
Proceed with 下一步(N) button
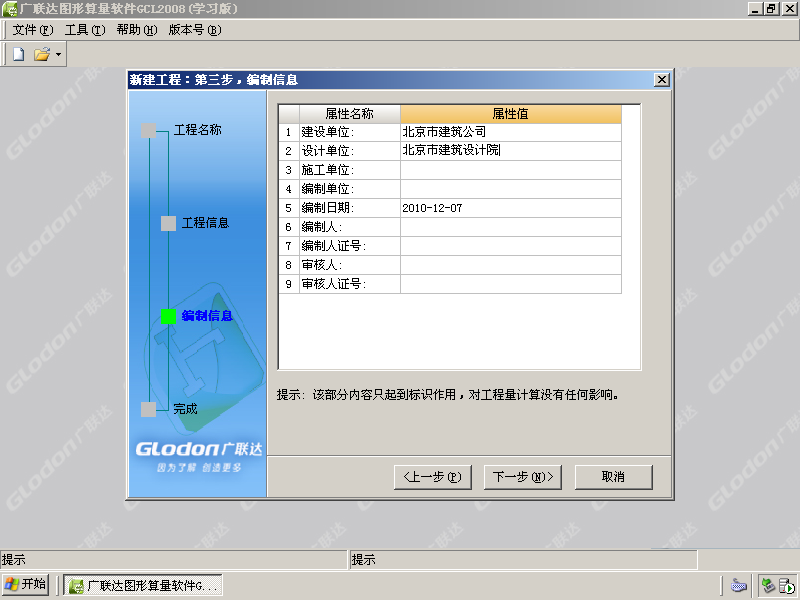click(x=522, y=477)
